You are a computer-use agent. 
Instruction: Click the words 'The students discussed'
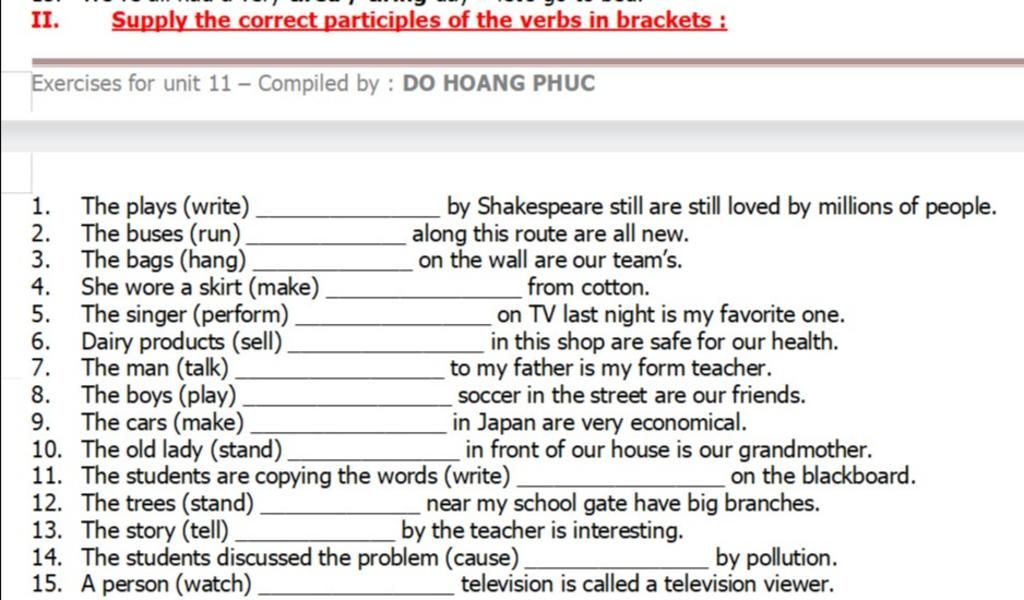[x=198, y=558]
